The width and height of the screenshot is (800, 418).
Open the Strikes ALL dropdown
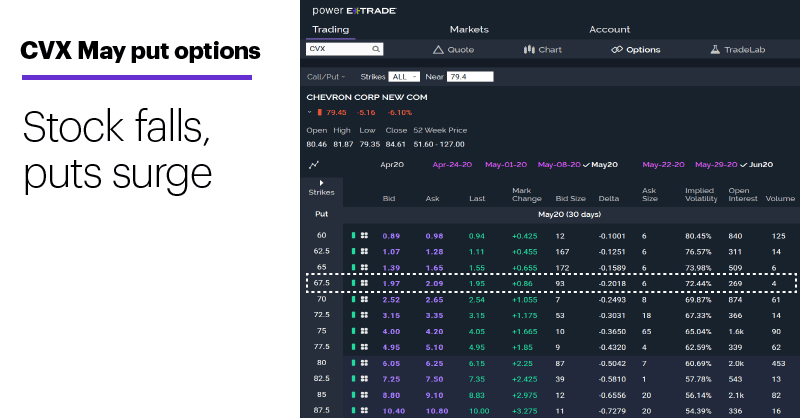404,77
